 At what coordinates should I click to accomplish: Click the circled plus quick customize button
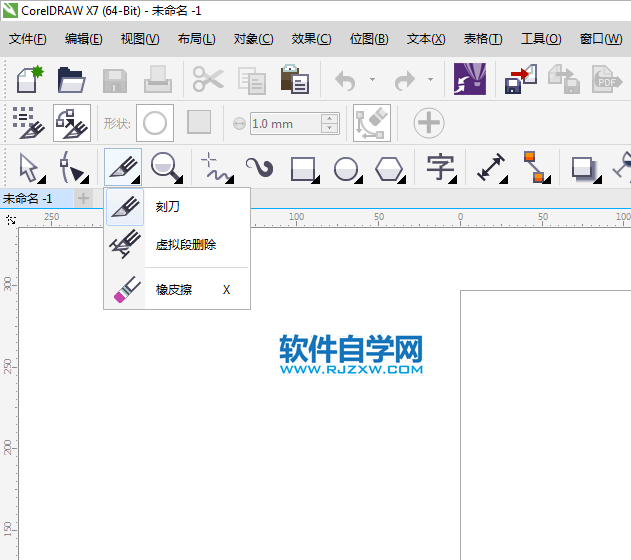click(x=429, y=123)
